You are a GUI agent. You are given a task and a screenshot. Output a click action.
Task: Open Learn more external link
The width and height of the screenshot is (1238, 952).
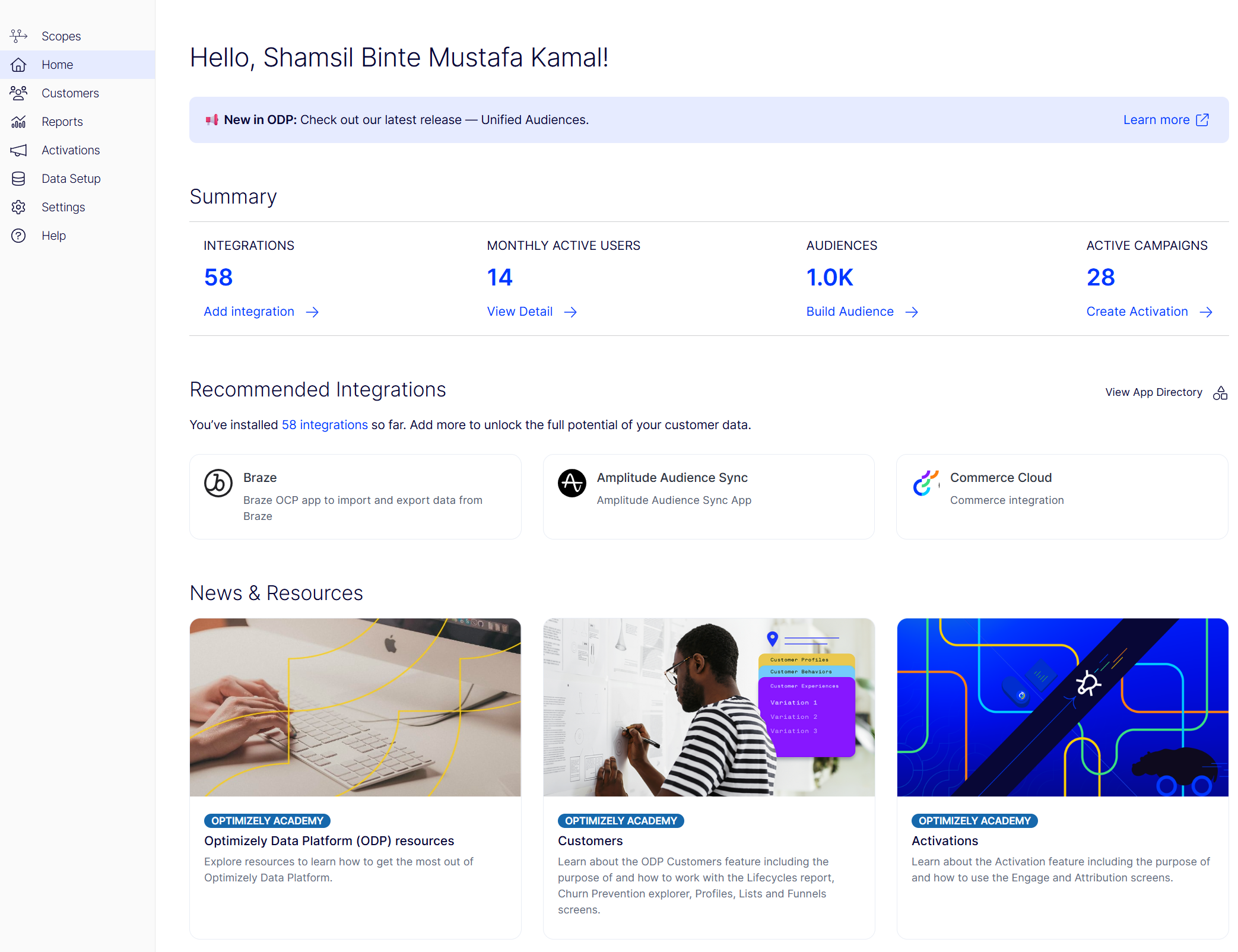(x=1166, y=120)
